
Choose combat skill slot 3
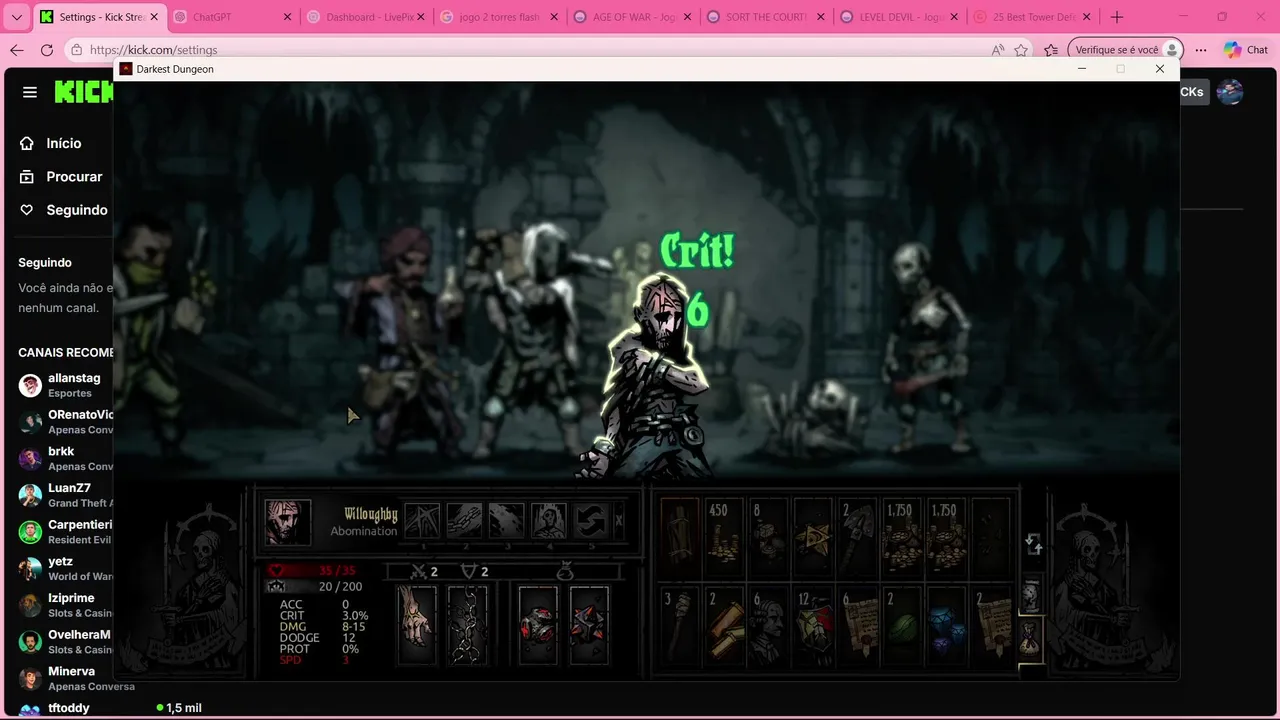pyautogui.click(x=506, y=521)
